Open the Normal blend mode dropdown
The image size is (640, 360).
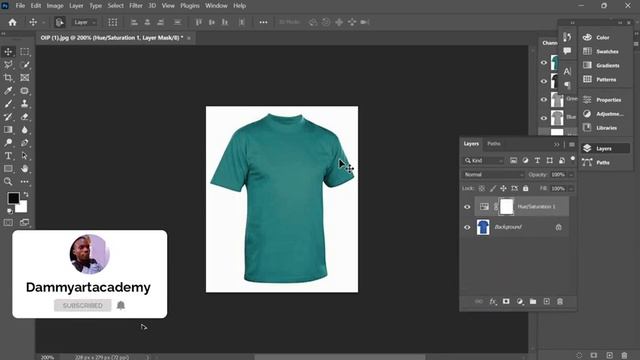click(x=493, y=175)
